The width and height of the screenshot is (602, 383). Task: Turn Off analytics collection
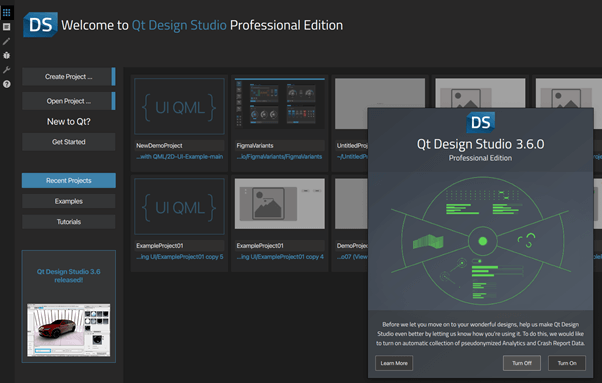point(522,363)
